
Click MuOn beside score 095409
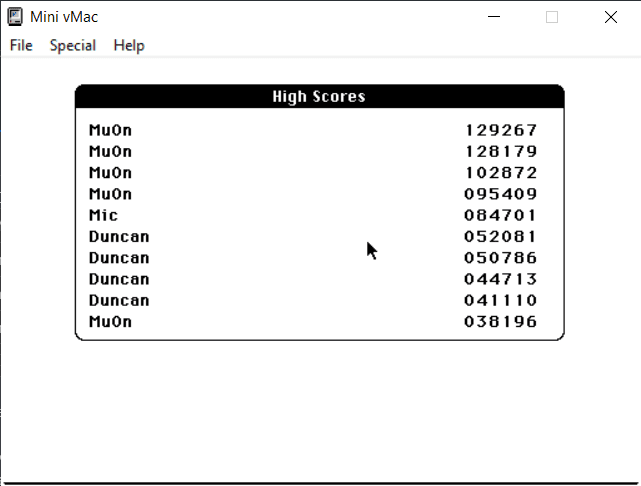tap(110, 194)
